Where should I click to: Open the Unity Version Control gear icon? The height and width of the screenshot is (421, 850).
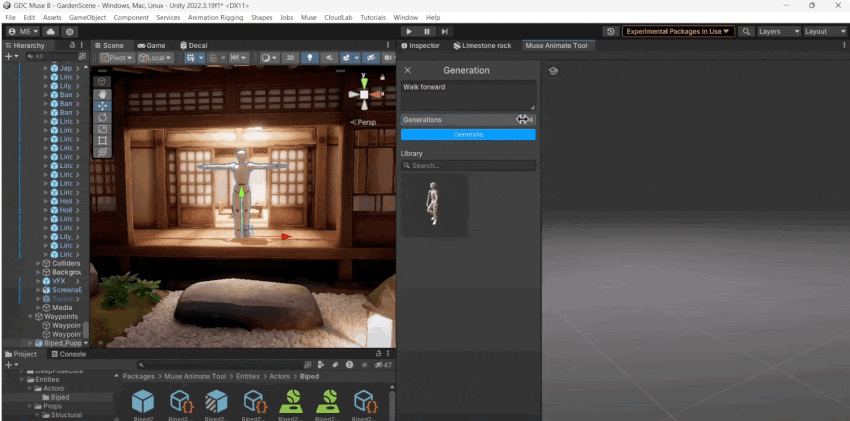pos(70,31)
